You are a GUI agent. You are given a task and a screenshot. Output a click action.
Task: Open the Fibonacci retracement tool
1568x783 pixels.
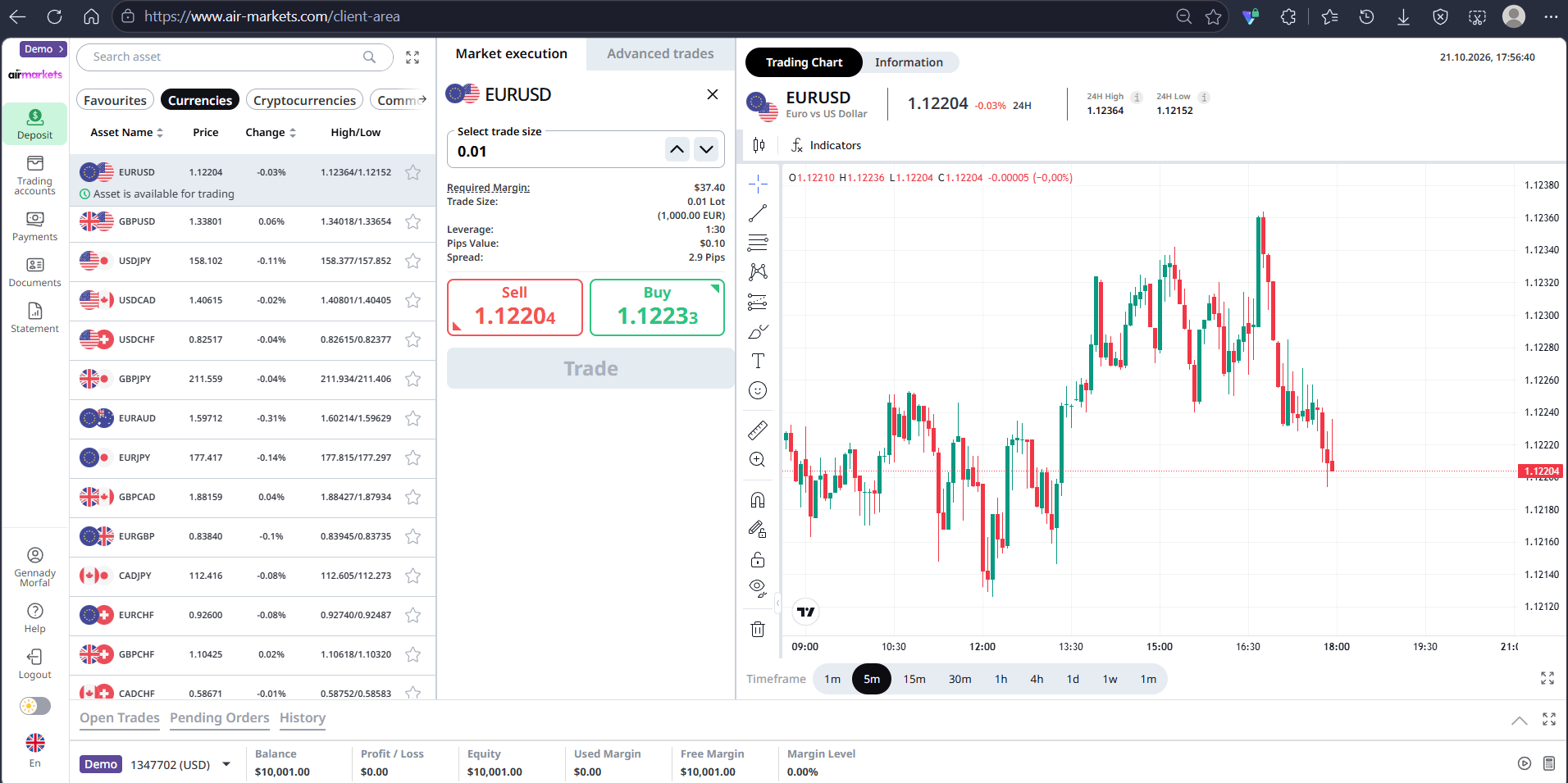coord(758,243)
